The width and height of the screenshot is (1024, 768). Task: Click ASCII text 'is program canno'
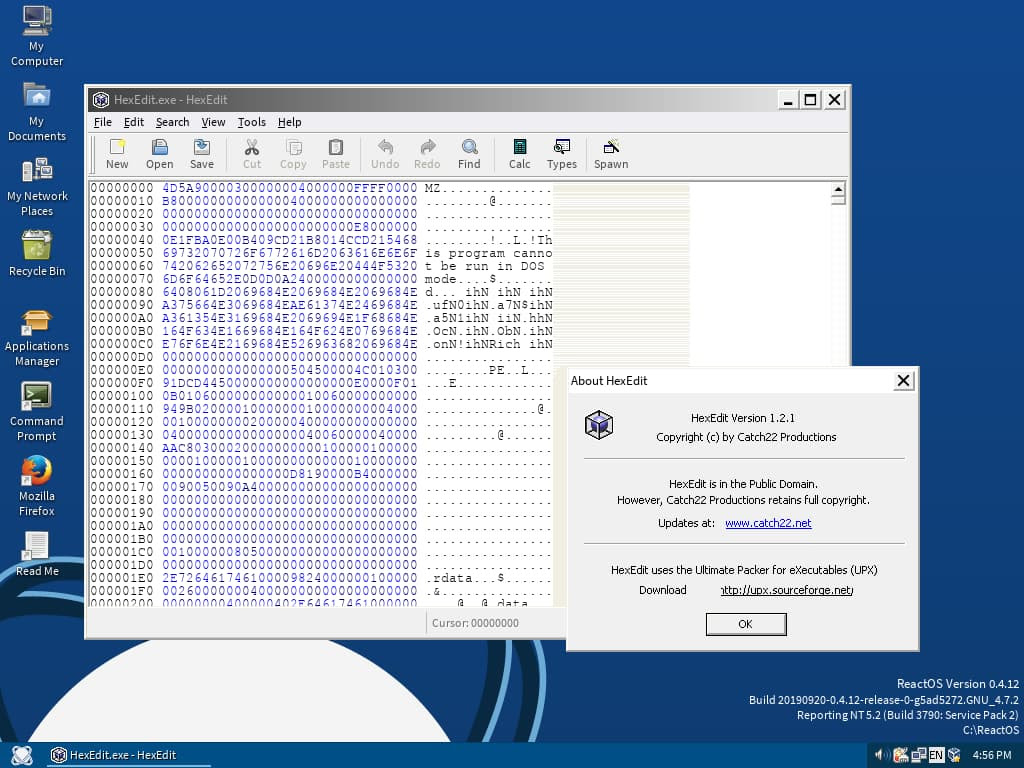click(x=488, y=253)
